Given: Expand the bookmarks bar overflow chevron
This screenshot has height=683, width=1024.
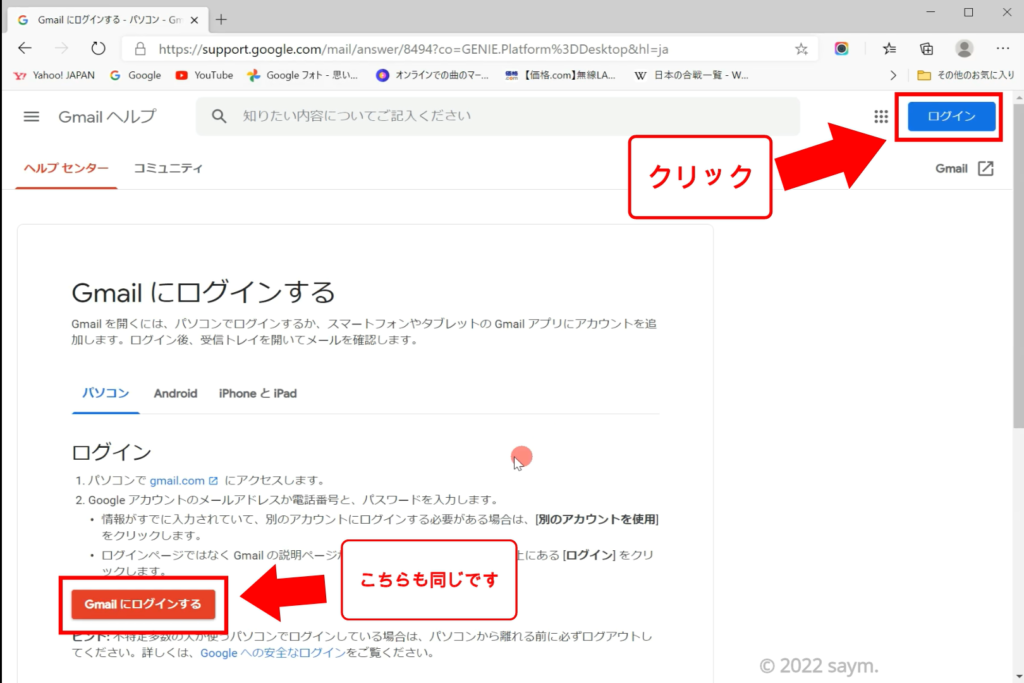Looking at the screenshot, I should click(893, 75).
